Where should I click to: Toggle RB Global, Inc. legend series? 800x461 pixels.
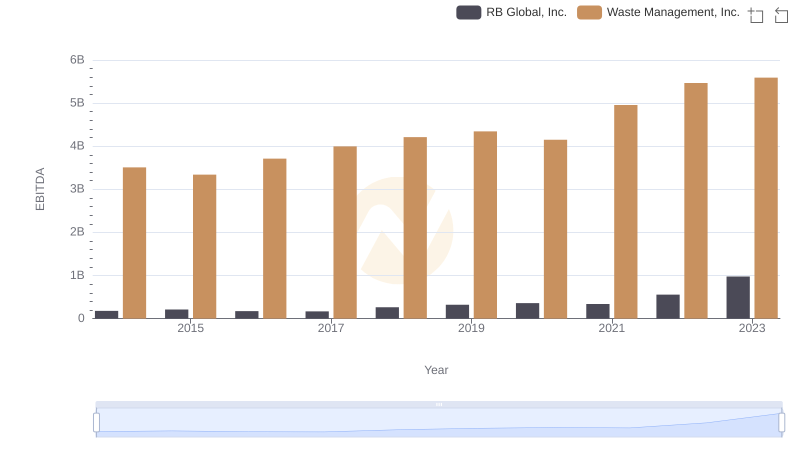click(511, 12)
